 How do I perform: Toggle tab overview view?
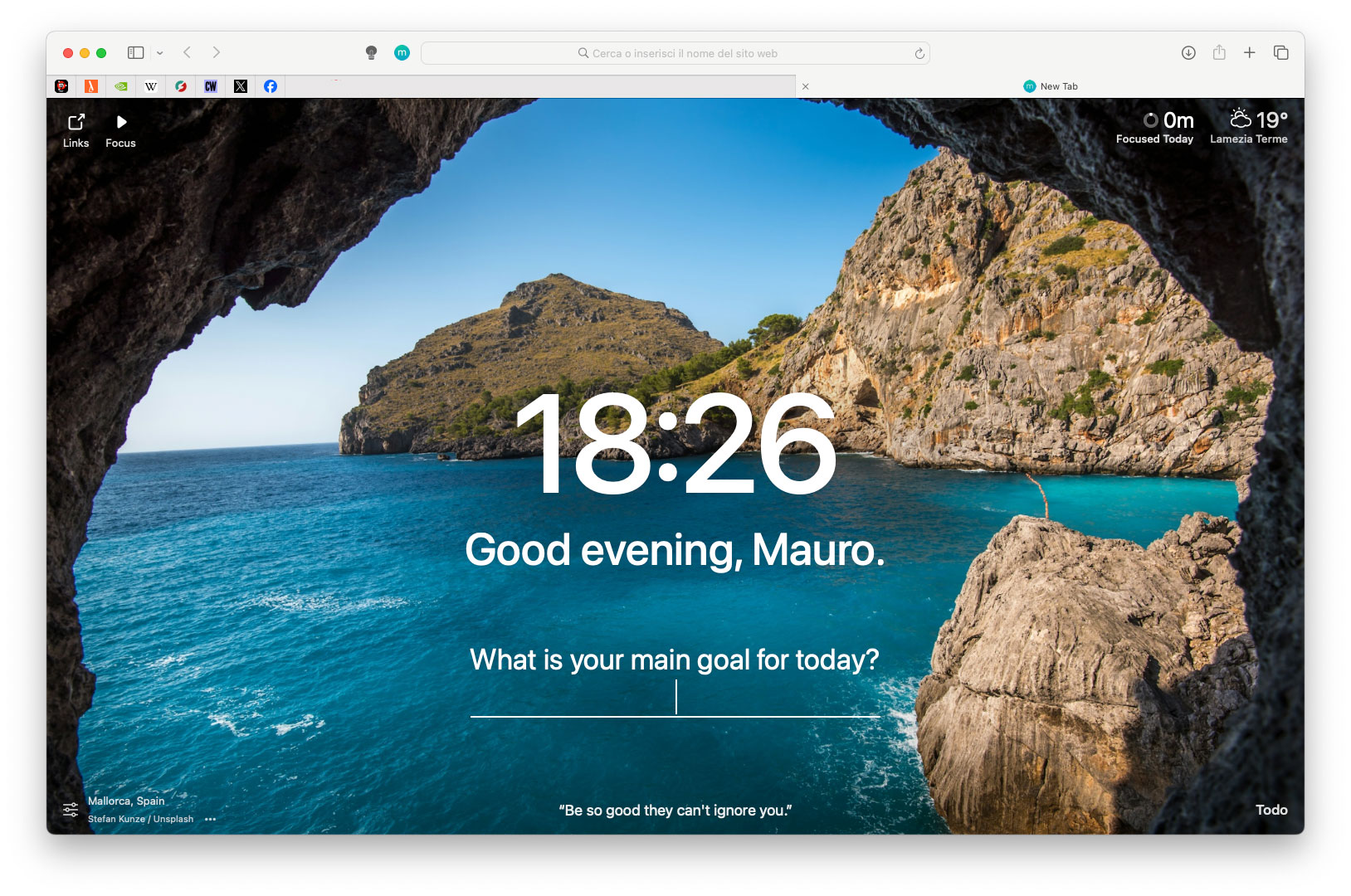pyautogui.click(x=1280, y=52)
